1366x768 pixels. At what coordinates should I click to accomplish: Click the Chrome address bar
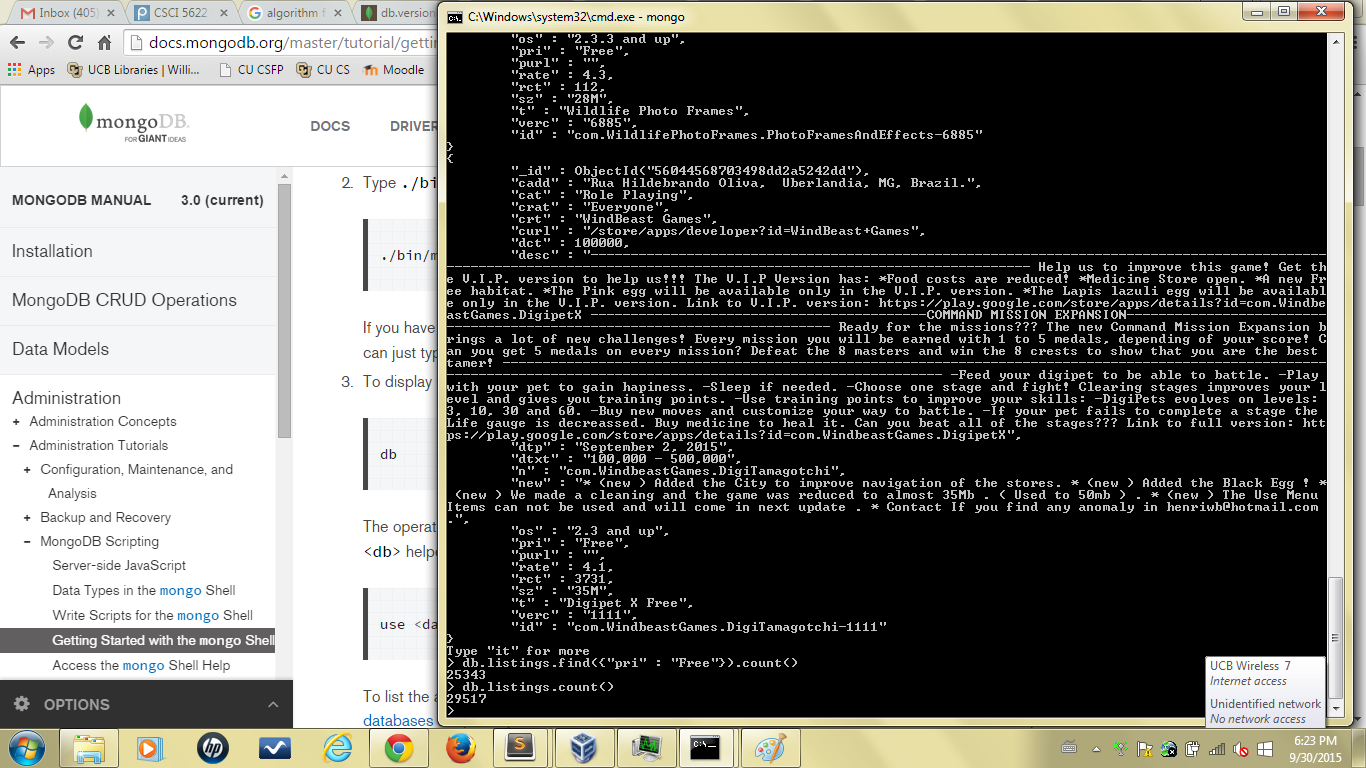[x=282, y=43]
